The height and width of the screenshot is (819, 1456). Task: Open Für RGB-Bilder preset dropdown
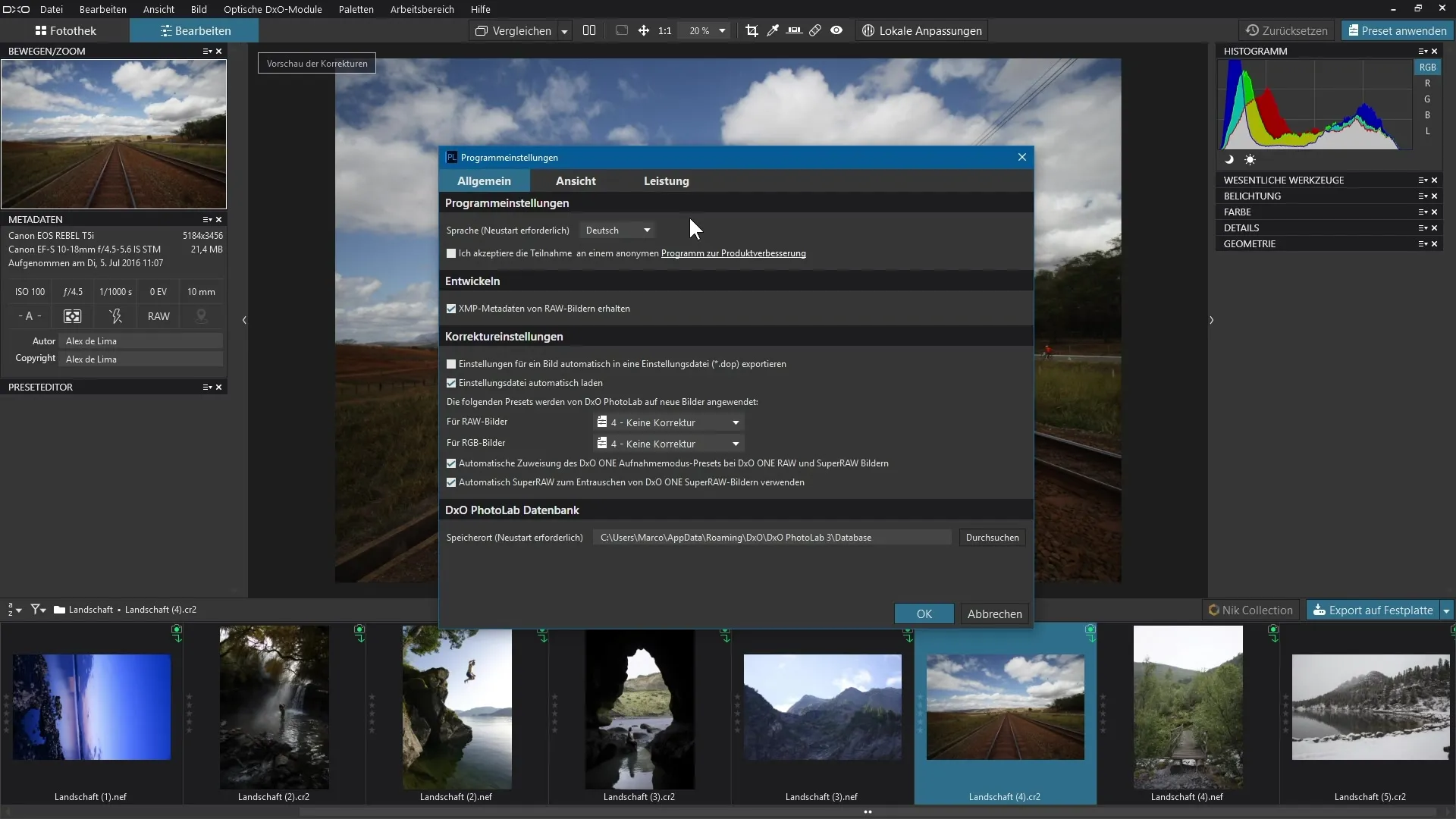668,444
